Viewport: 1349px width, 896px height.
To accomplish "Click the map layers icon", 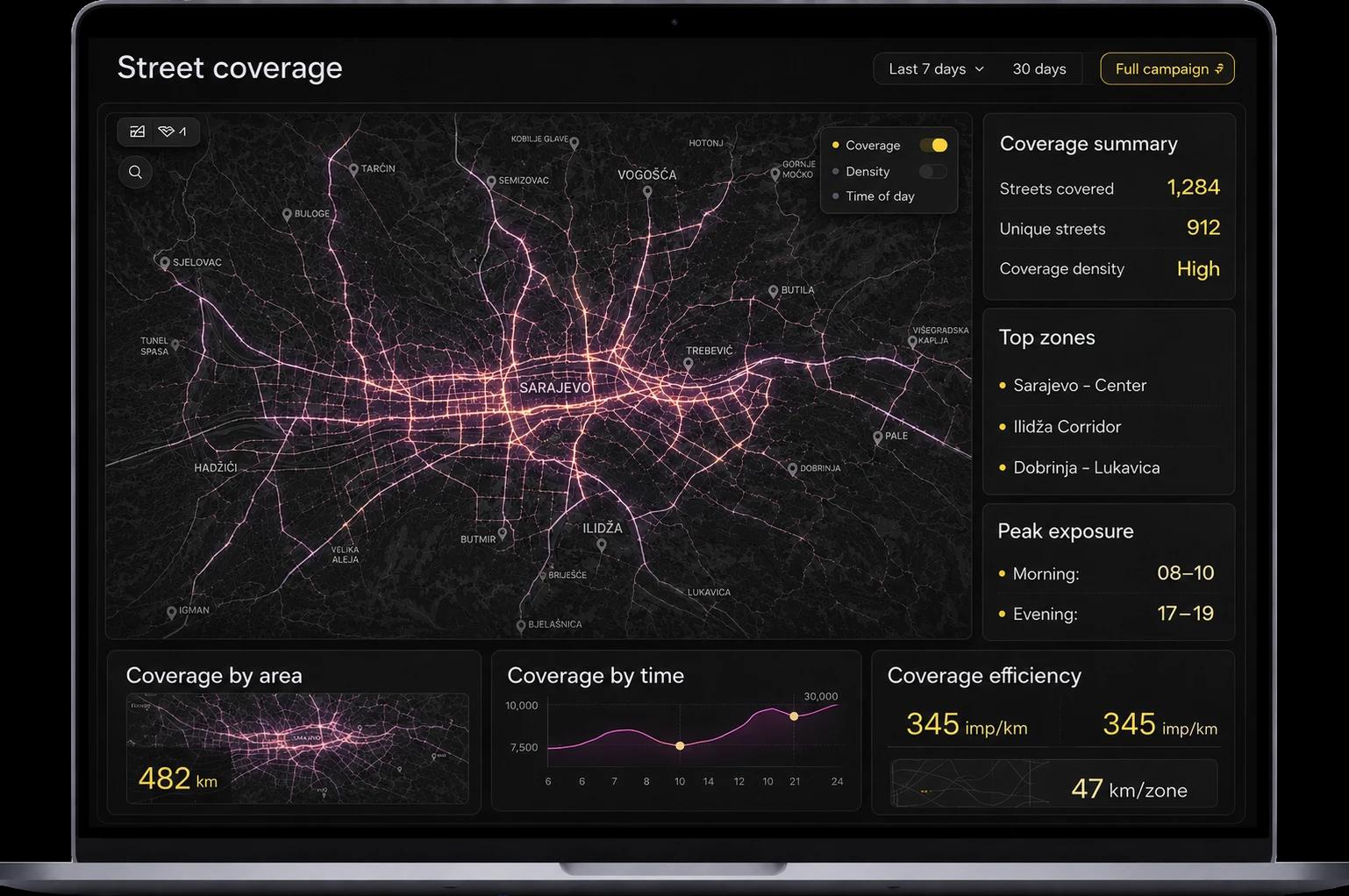I will pos(167,132).
